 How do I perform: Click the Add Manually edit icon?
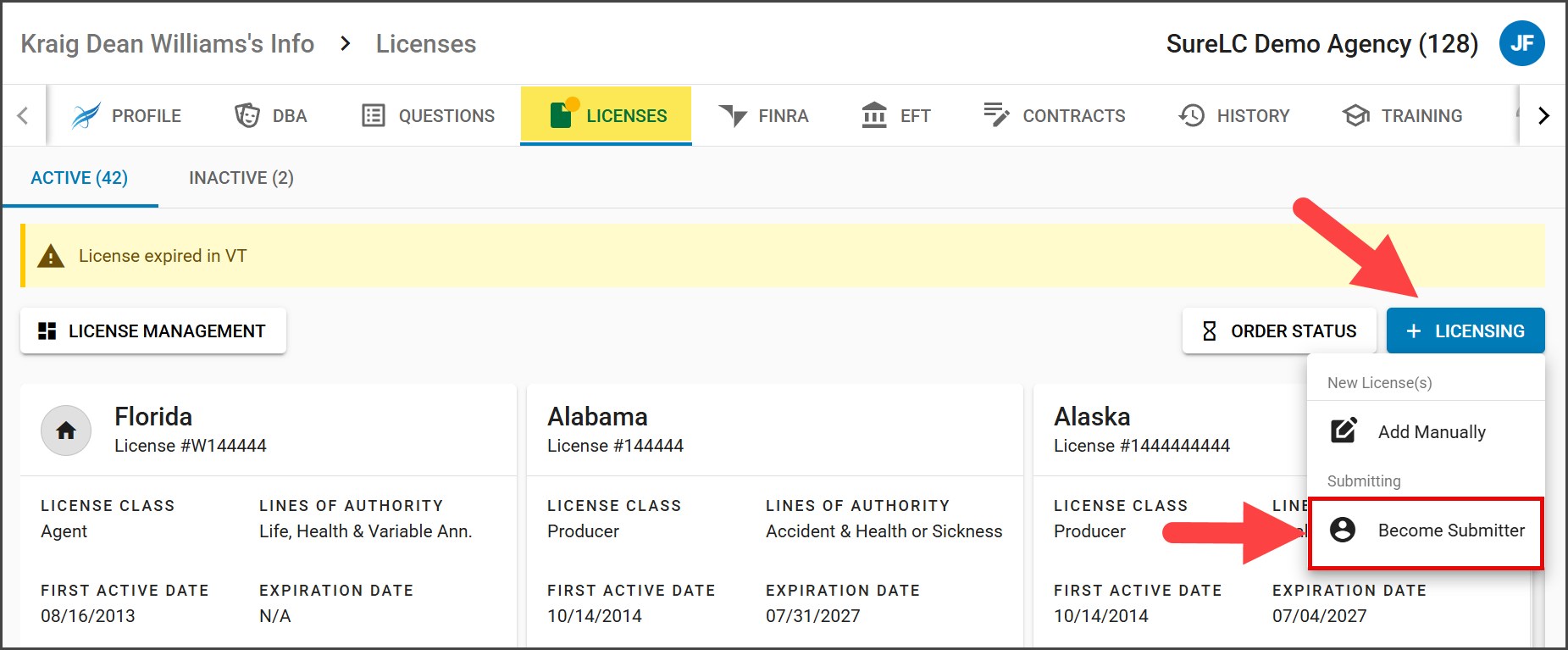click(x=1344, y=431)
